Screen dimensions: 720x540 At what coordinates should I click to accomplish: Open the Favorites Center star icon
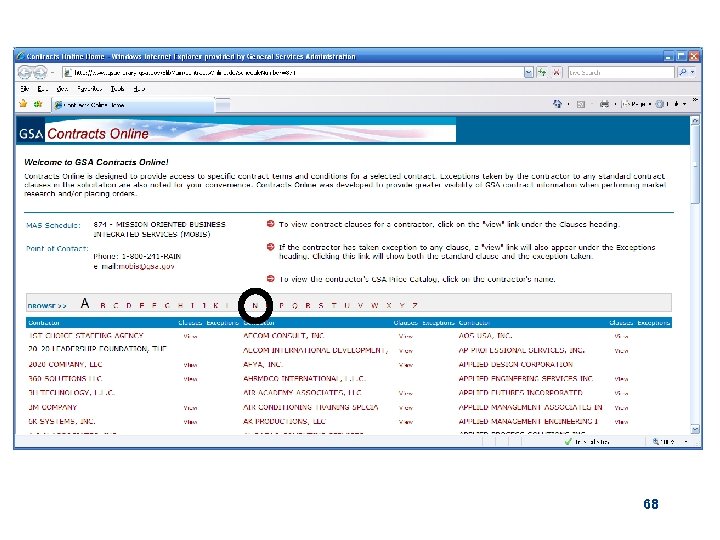click(23, 104)
